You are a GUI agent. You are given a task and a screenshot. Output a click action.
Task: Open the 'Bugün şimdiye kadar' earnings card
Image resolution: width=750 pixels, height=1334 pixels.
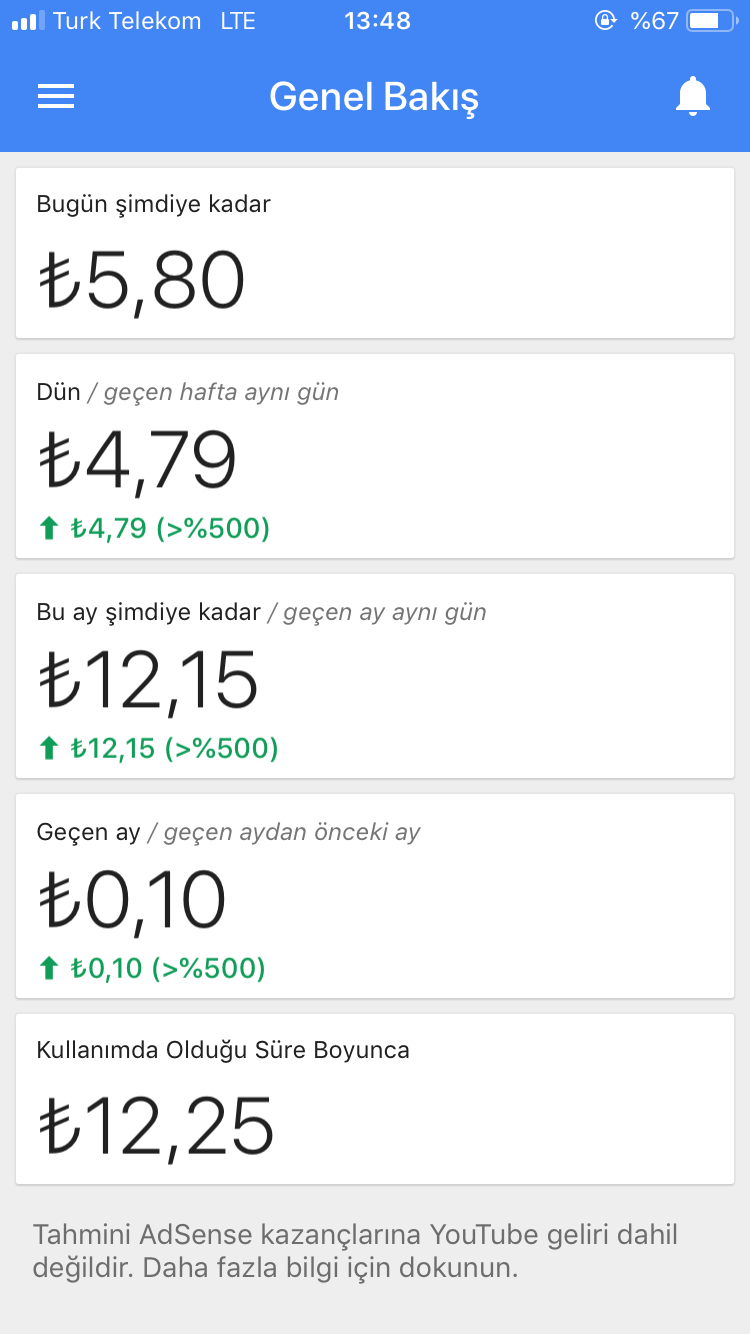coord(375,253)
